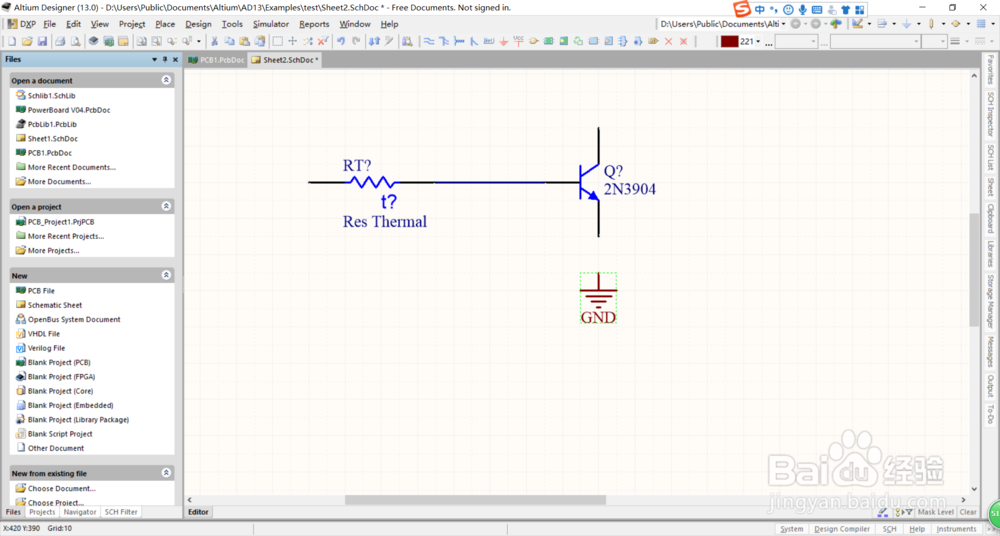Select the Place Wire tool icon
The height and width of the screenshot is (536, 1000).
(429, 41)
